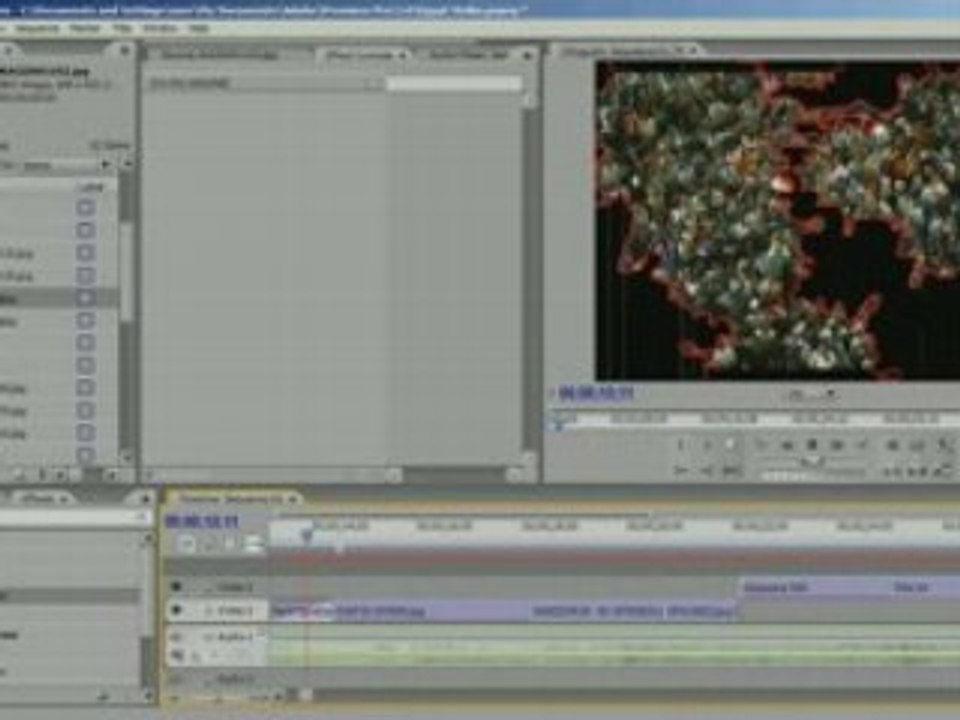Switch to the Effect Controls tab
Screen dimensions: 960x720
tap(363, 55)
